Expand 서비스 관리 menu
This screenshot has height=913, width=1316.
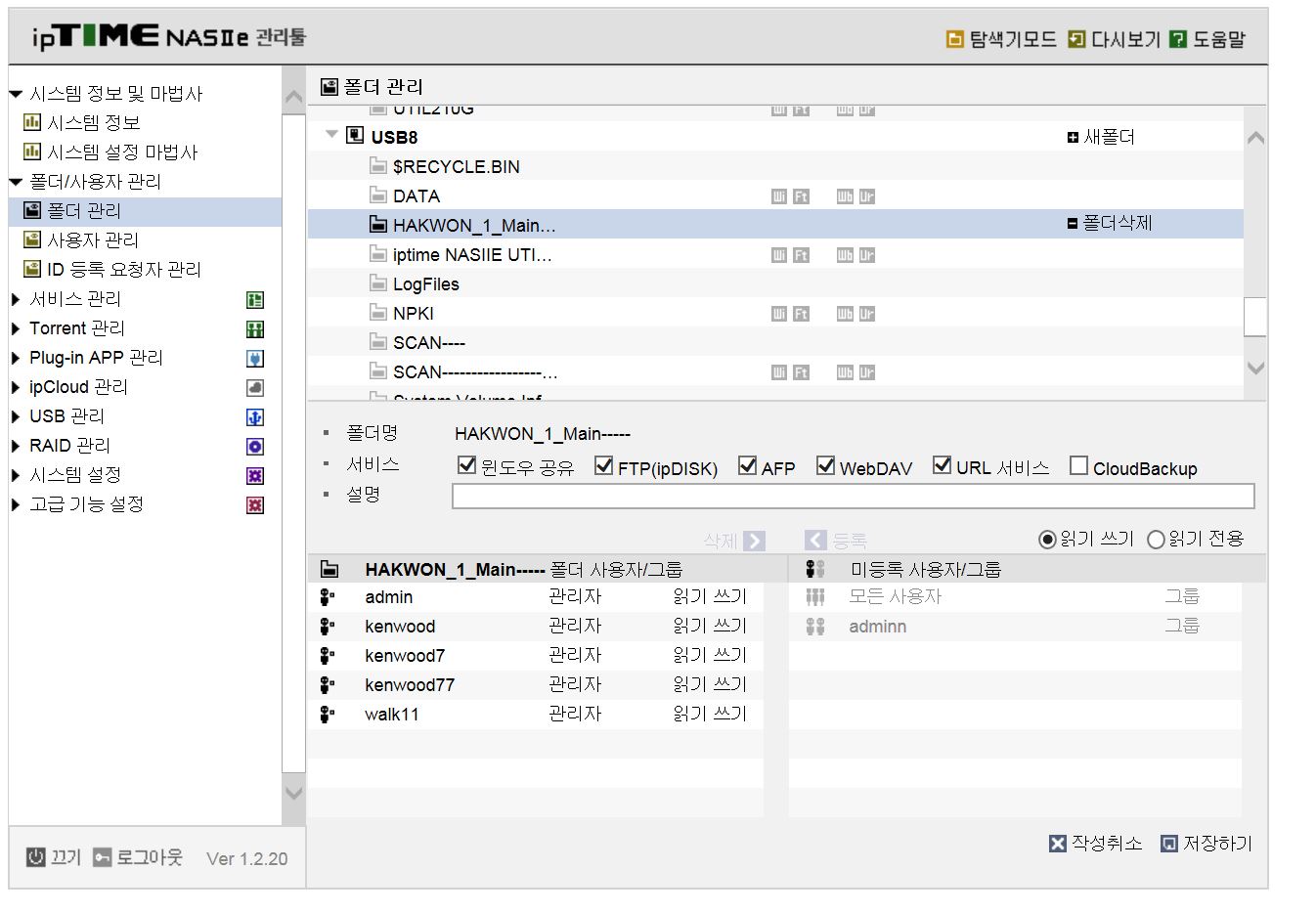[16, 299]
